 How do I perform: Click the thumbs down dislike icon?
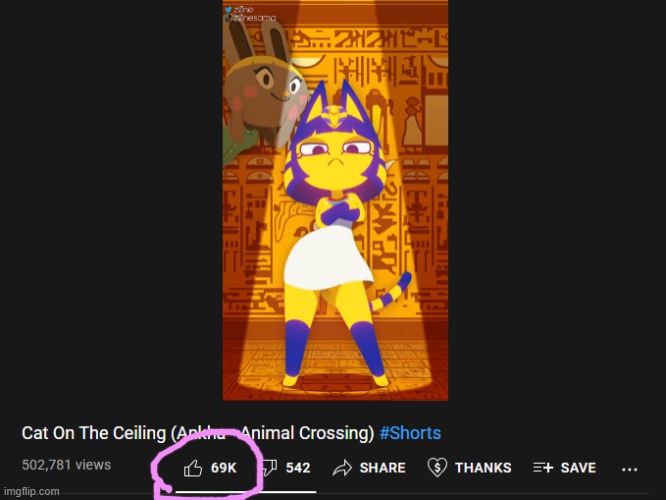tap(269, 468)
